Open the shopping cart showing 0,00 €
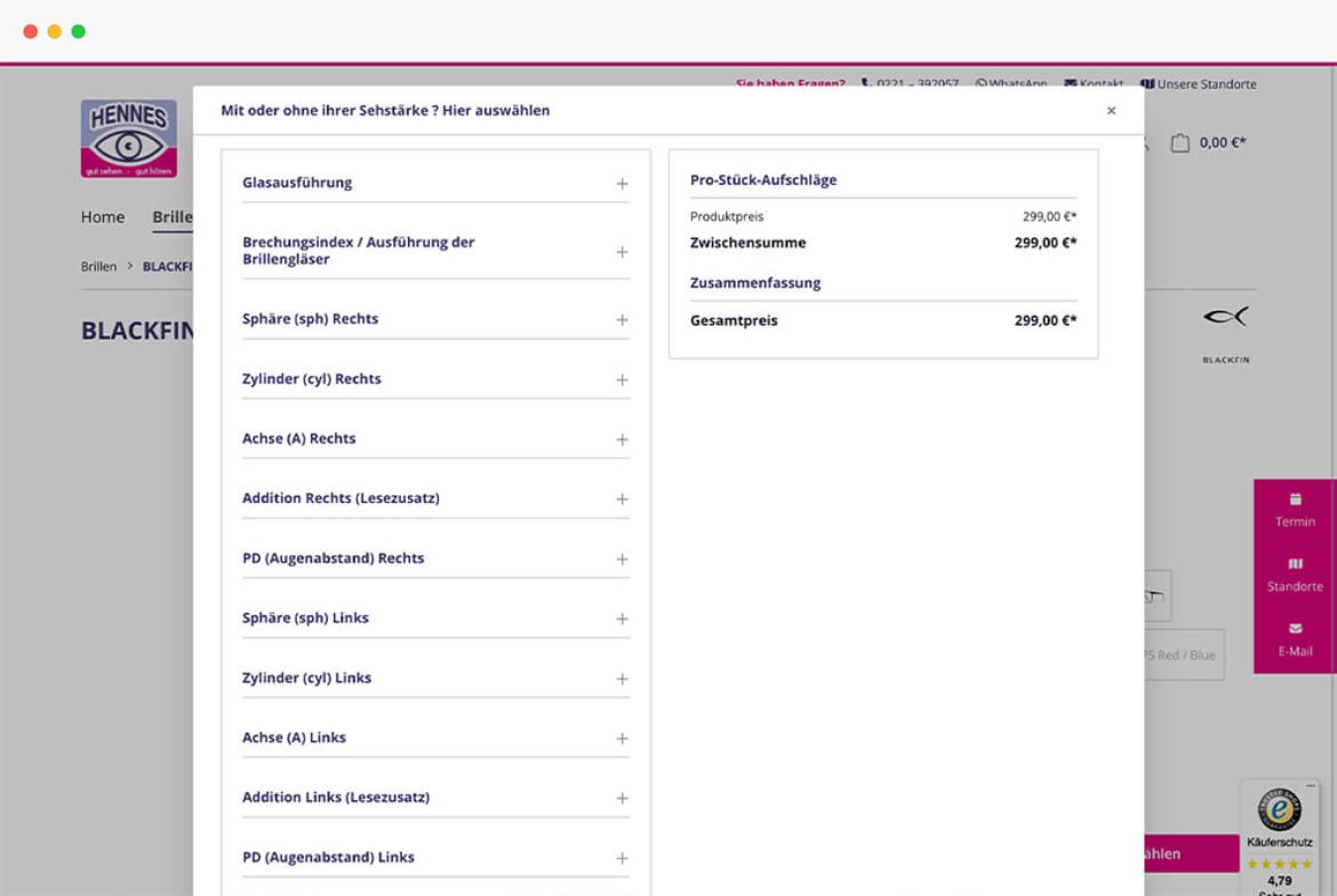 coord(1208,144)
